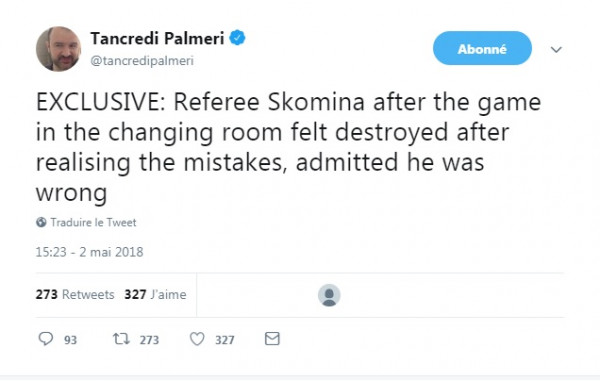Screen dimensions: 600x381
Task: Click the blue verified badge
Action: pos(237,37)
